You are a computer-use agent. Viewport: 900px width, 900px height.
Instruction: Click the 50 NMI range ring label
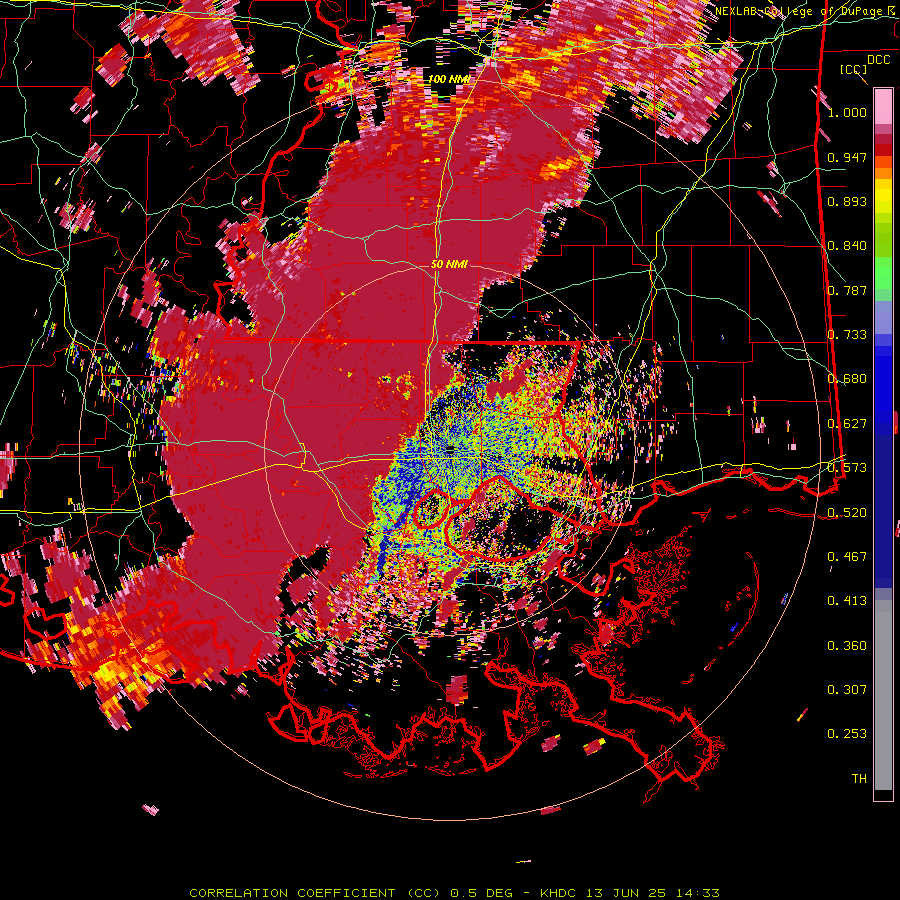click(449, 265)
